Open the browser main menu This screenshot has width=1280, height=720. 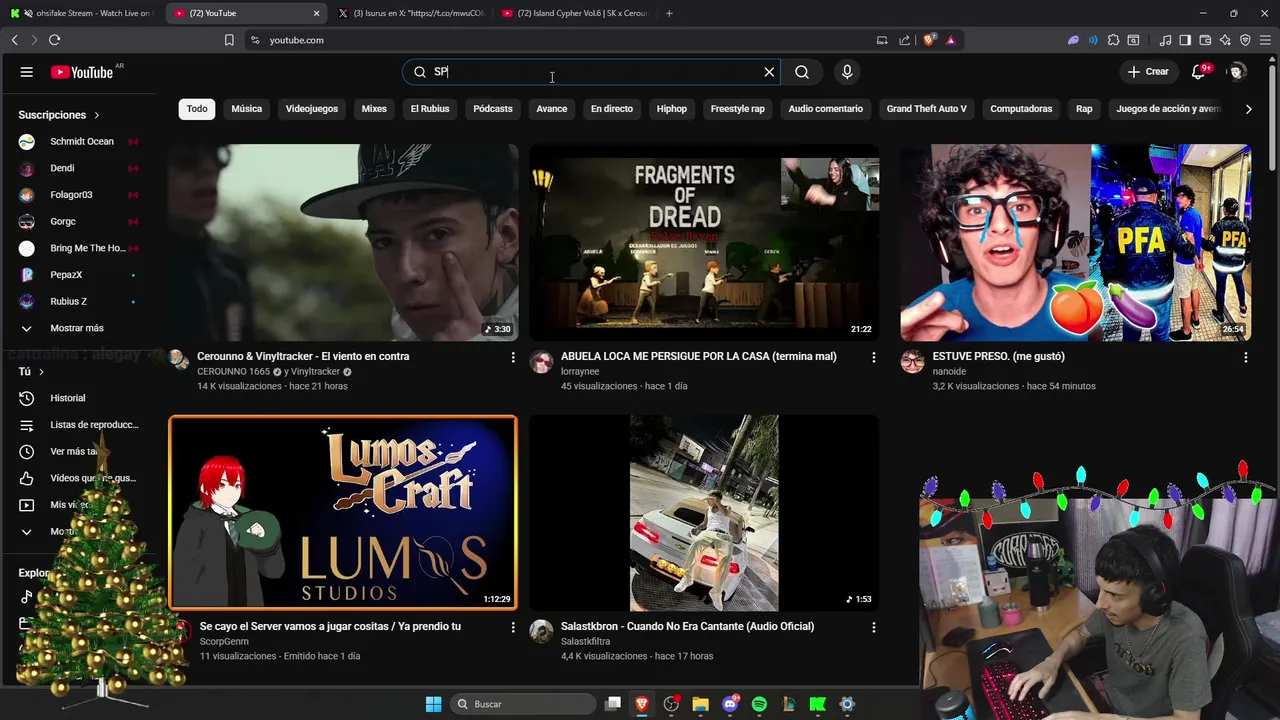(x=1265, y=40)
